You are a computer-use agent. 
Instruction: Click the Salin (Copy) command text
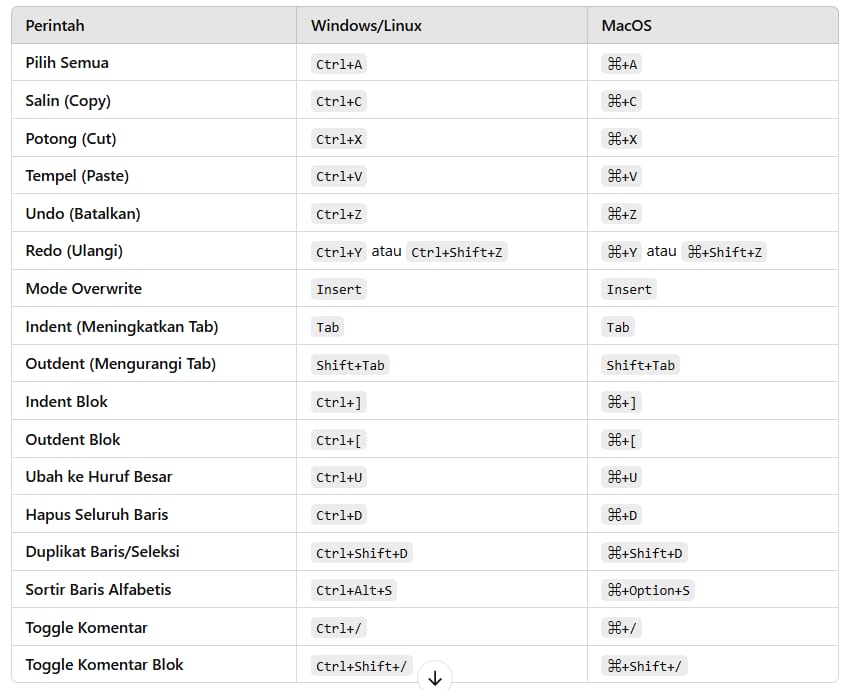pyautogui.click(x=68, y=101)
